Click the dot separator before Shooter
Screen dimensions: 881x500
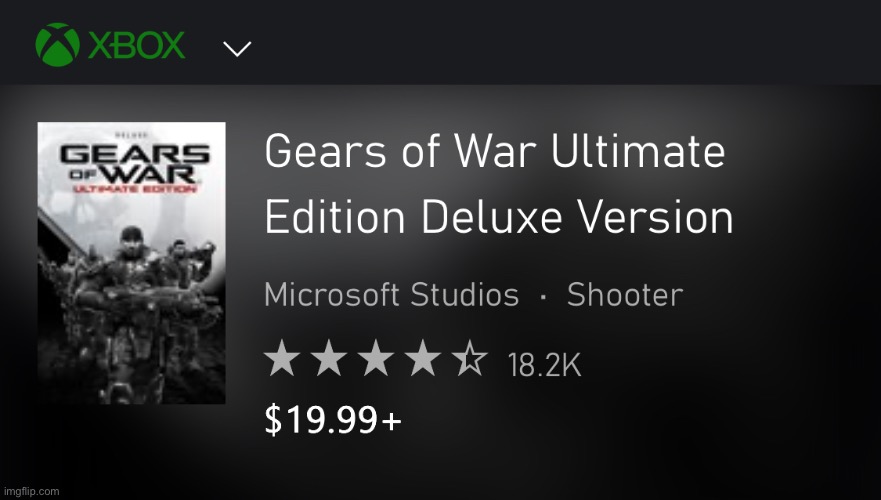[543, 296]
